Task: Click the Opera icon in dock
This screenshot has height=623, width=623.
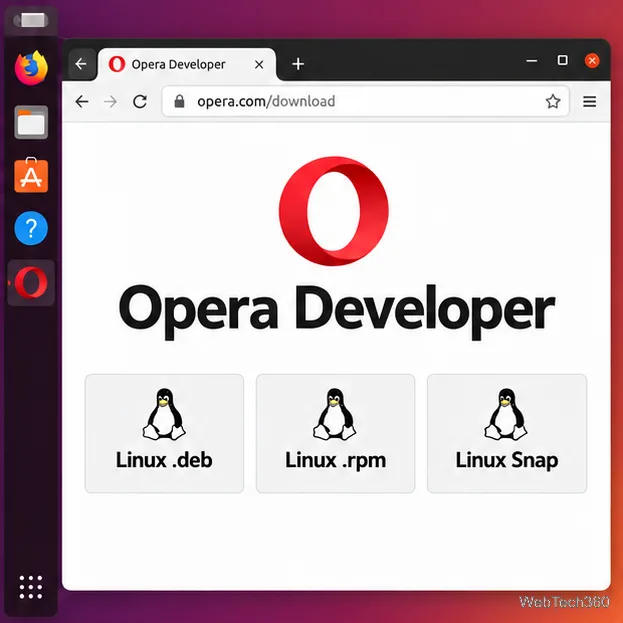Action: coord(31,282)
